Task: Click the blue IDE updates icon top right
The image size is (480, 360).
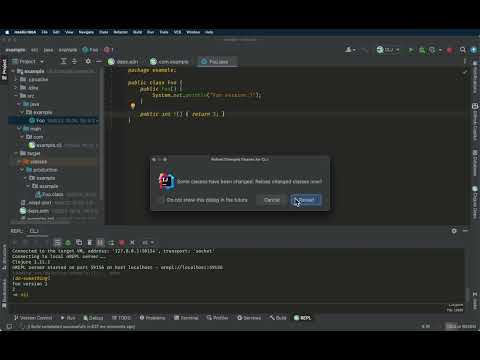Action: click(473, 50)
